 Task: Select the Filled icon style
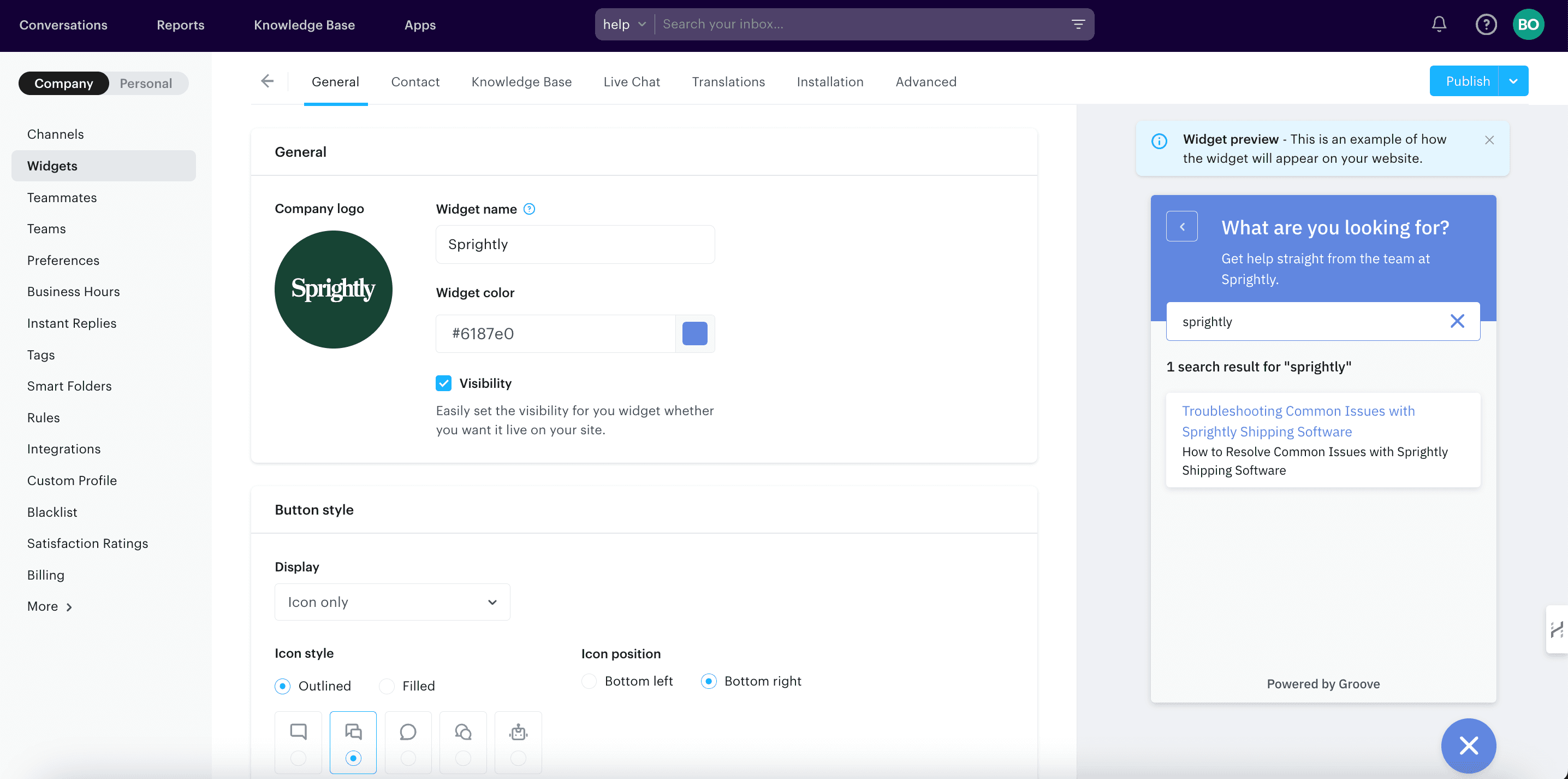coord(387,686)
